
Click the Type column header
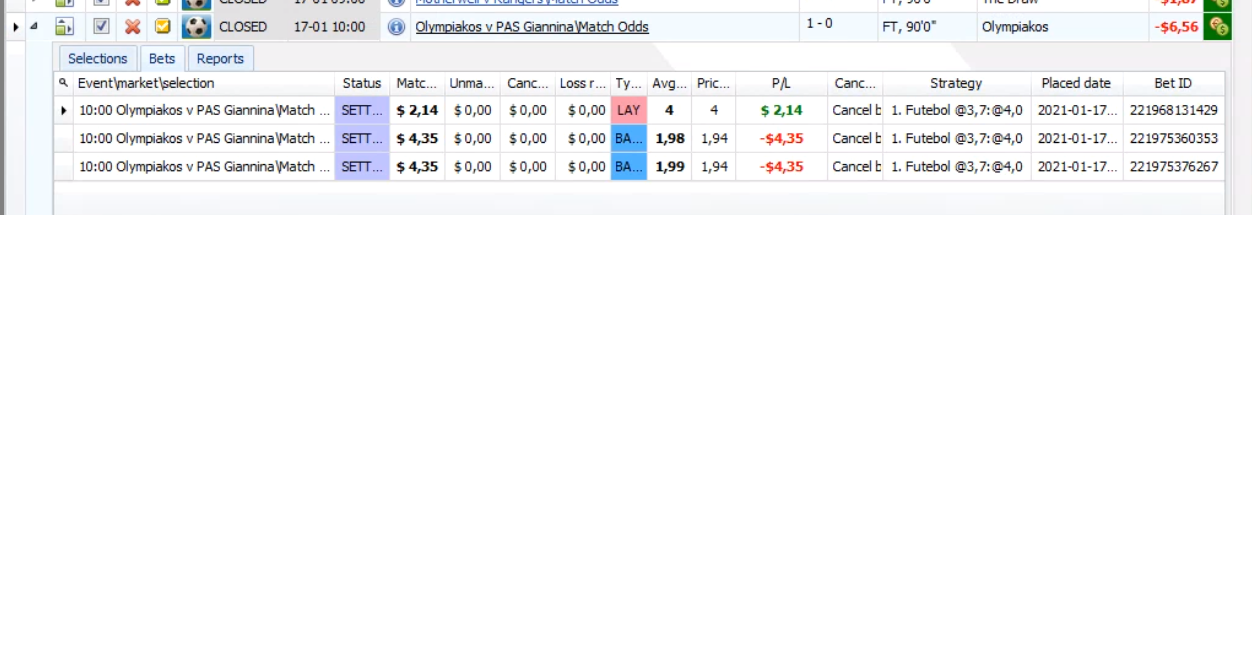629,83
